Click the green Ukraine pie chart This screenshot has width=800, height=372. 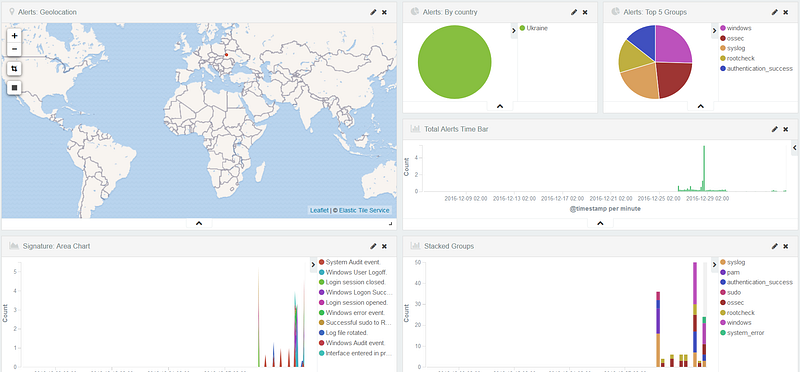[x=454, y=62]
